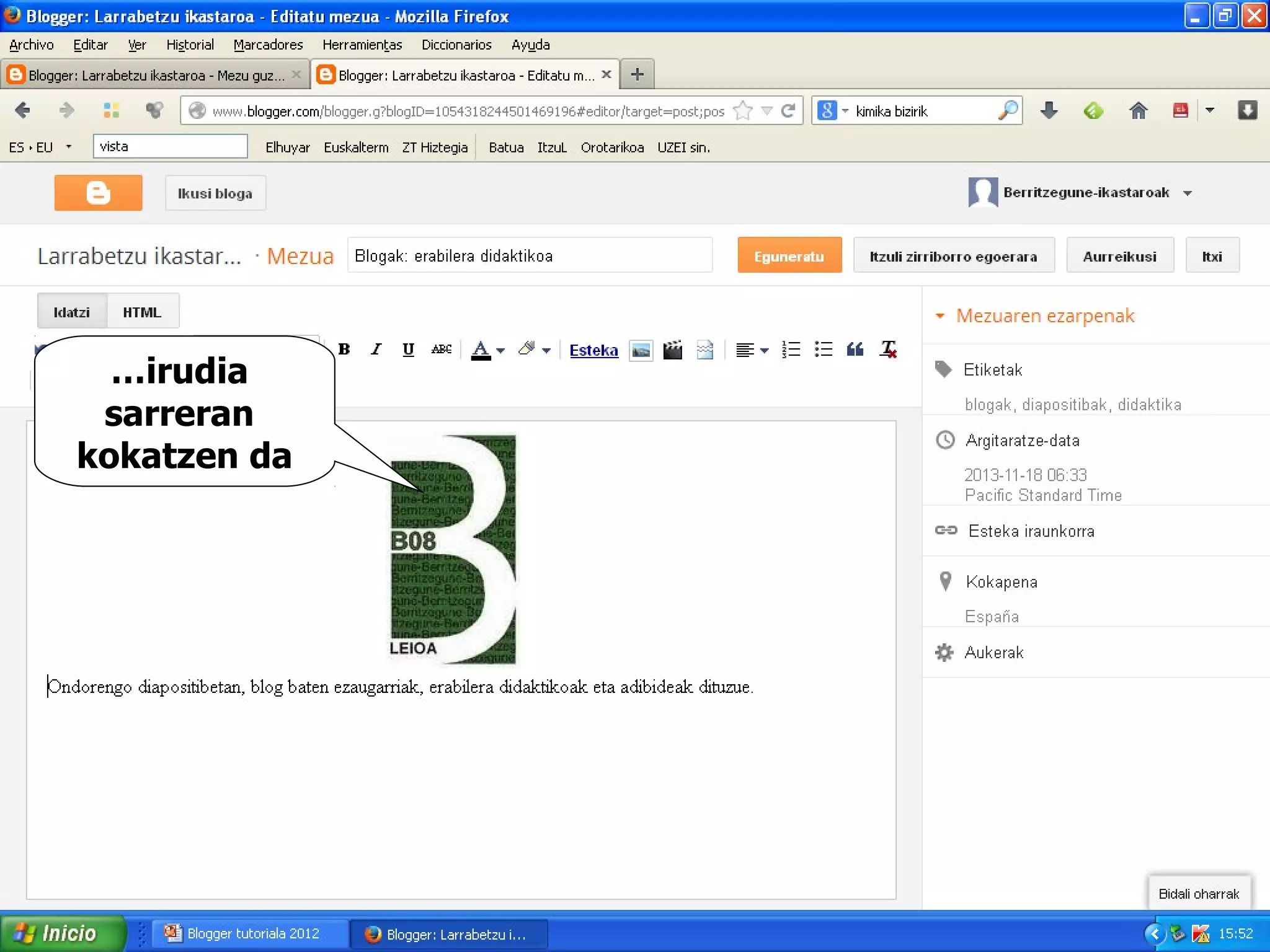
Task: Click the orange Eguneratu button
Action: [x=789, y=256]
